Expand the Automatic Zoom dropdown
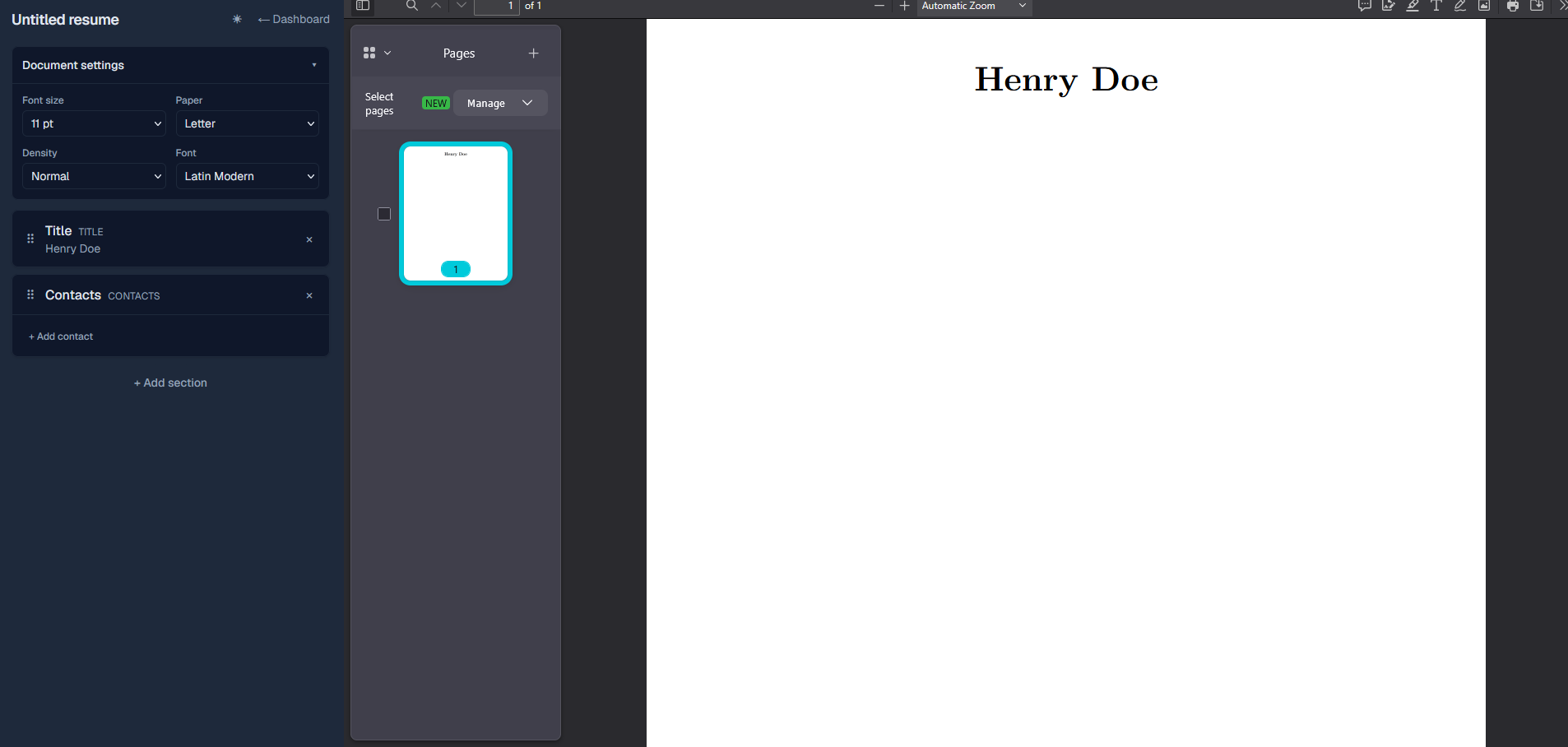This screenshot has height=747, width=1568. pyautogui.click(x=974, y=7)
